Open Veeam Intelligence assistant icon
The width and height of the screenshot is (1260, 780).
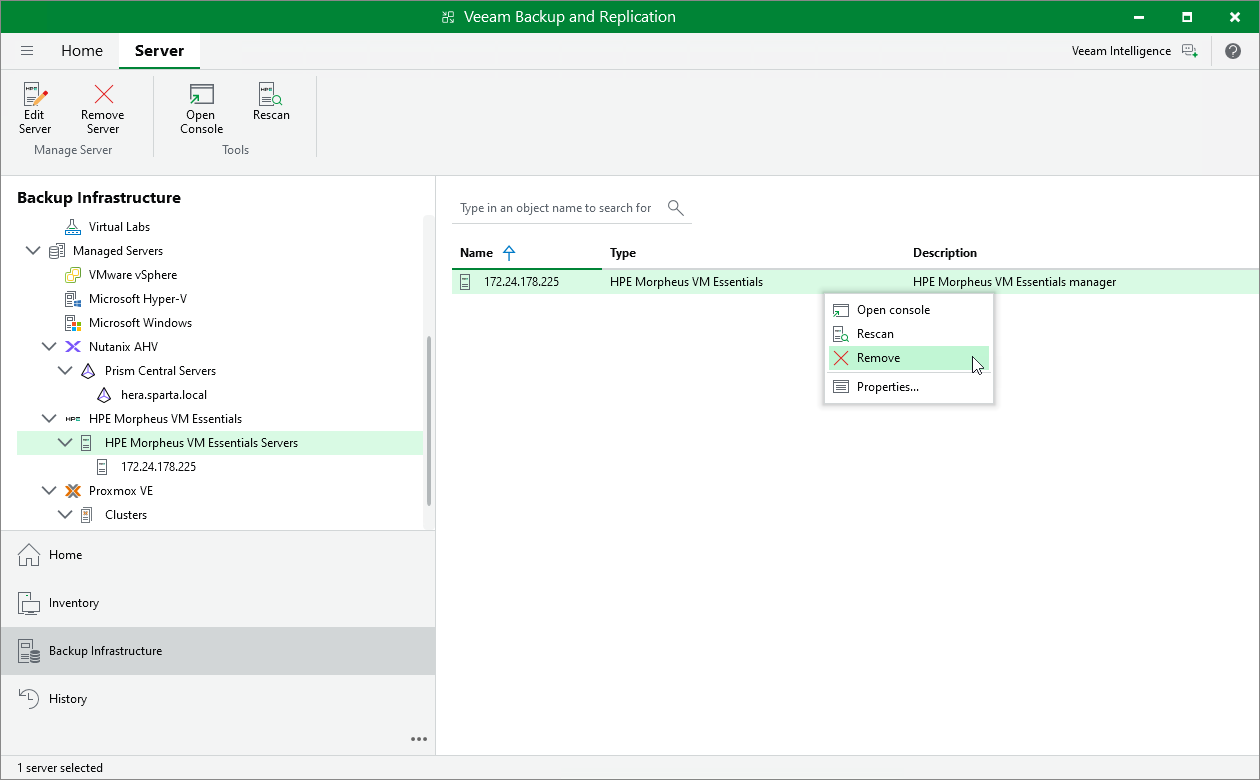pyautogui.click(x=1189, y=51)
